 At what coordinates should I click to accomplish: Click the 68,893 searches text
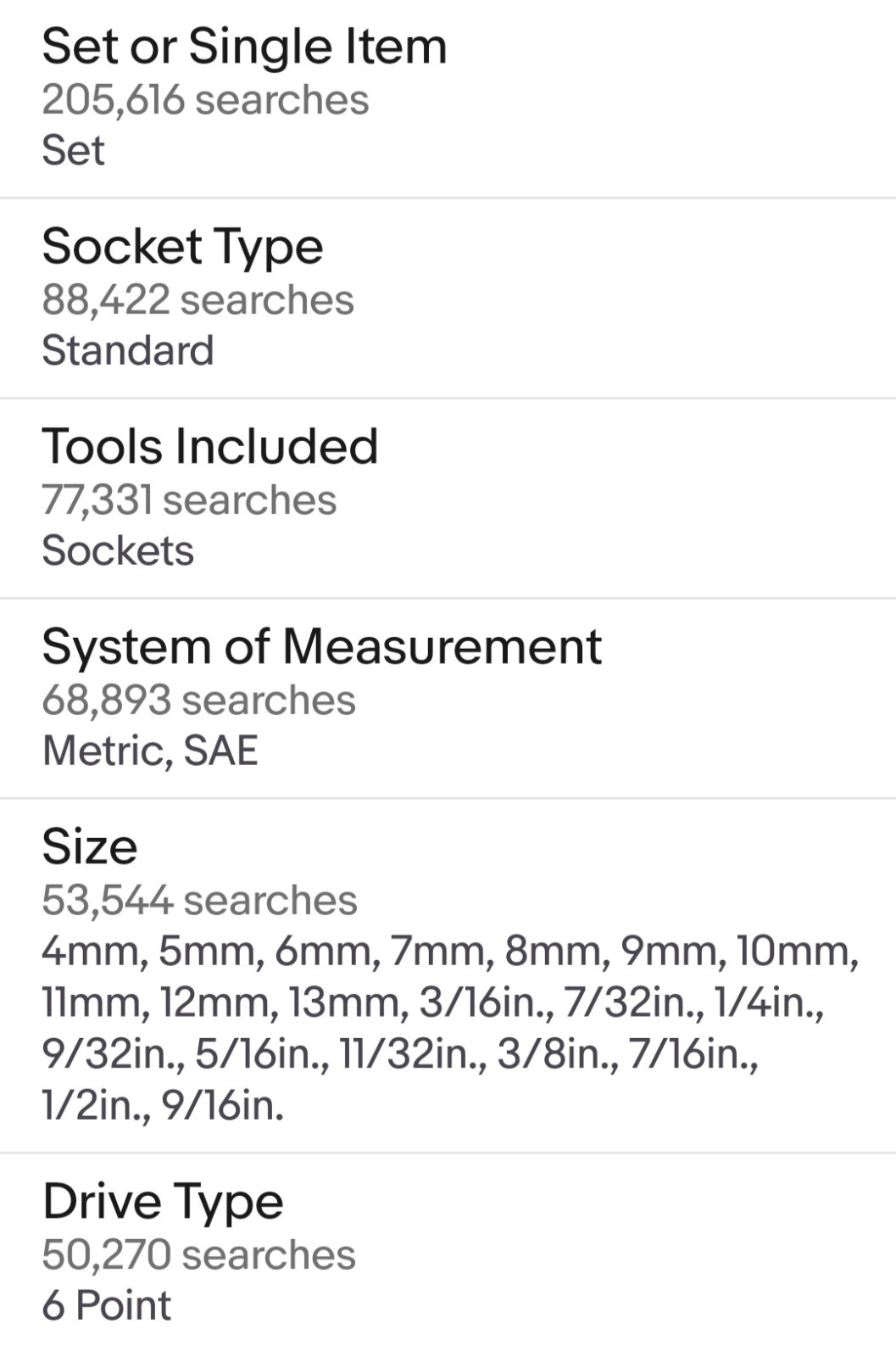(198, 701)
